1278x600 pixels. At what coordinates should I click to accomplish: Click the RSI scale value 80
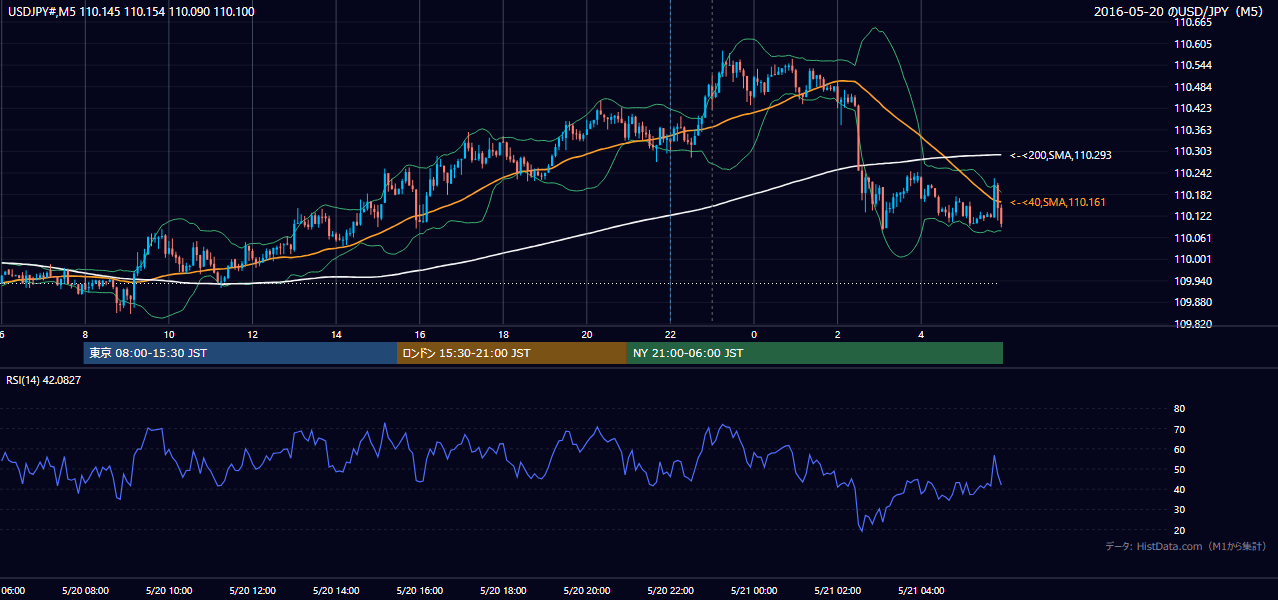click(1179, 409)
